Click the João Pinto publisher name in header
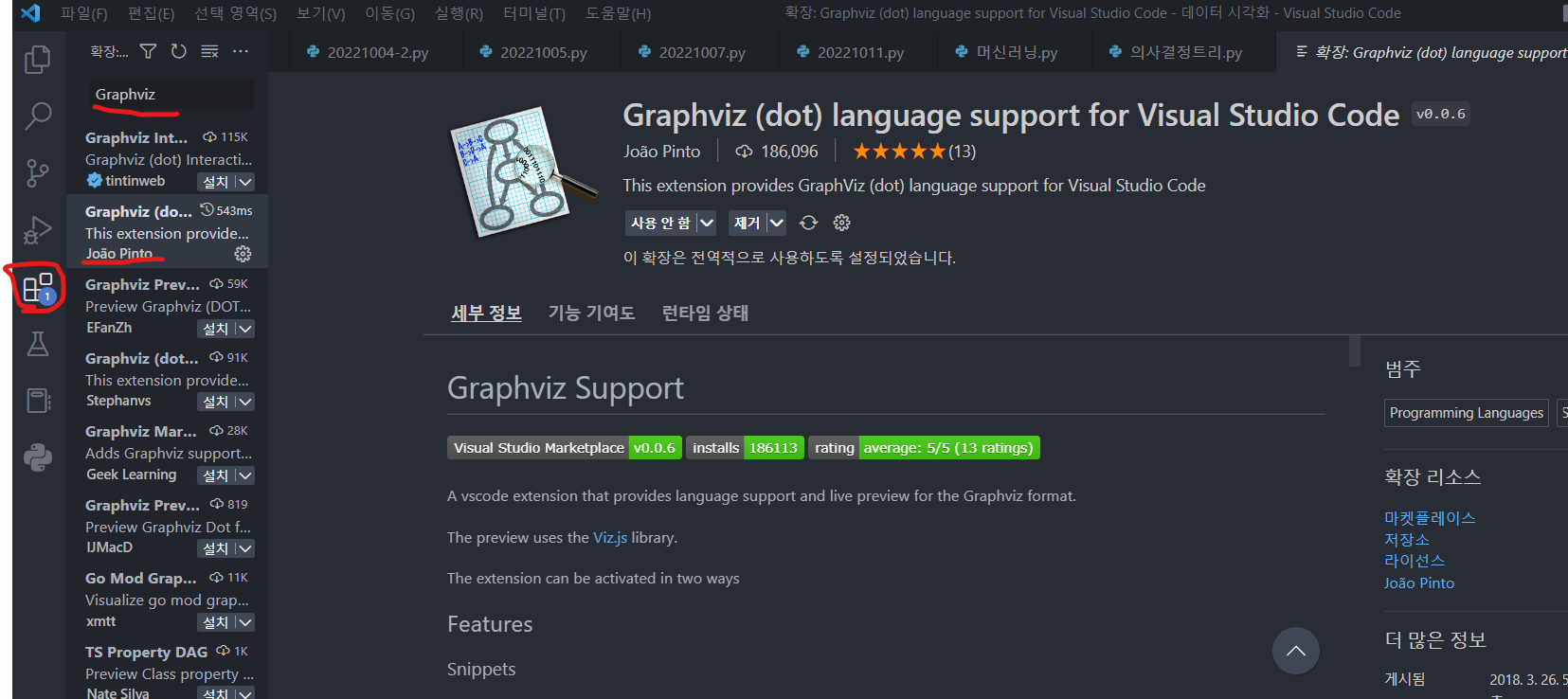 [x=661, y=152]
